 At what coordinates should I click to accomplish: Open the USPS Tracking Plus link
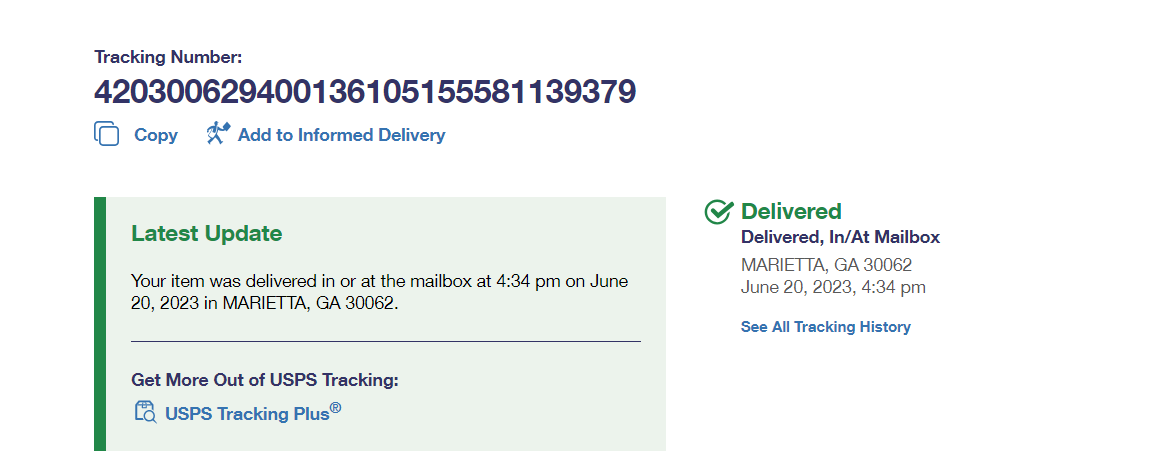(247, 413)
